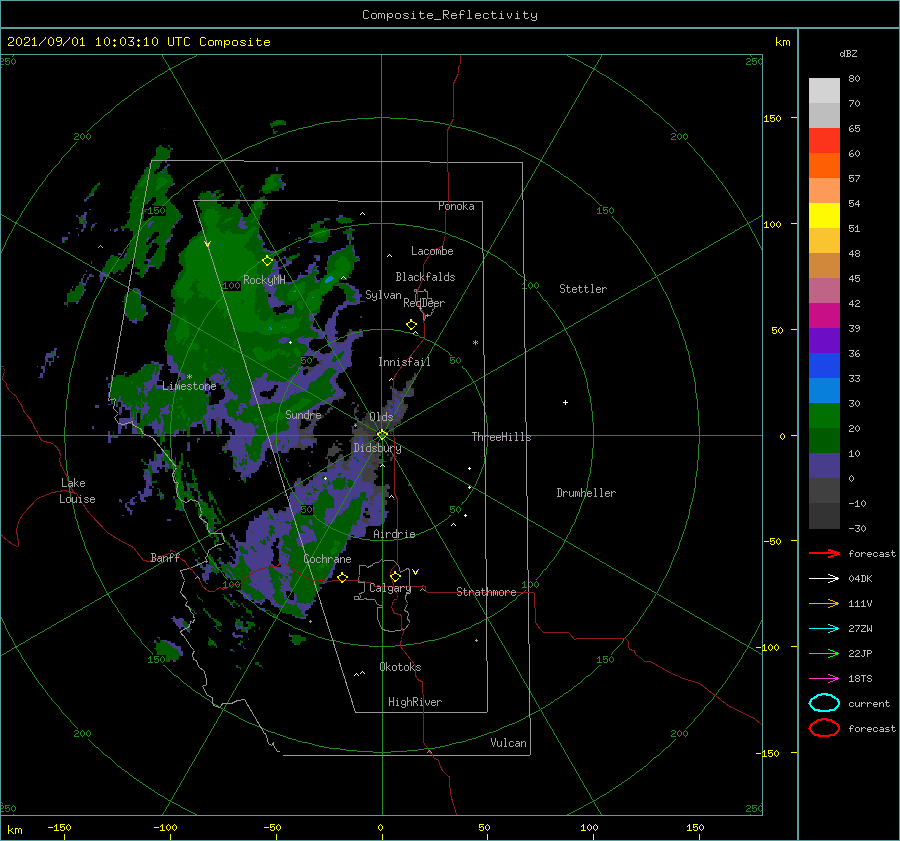Click the Composite_Reflectivity title
The width and height of the screenshot is (900, 841).
(450, 15)
